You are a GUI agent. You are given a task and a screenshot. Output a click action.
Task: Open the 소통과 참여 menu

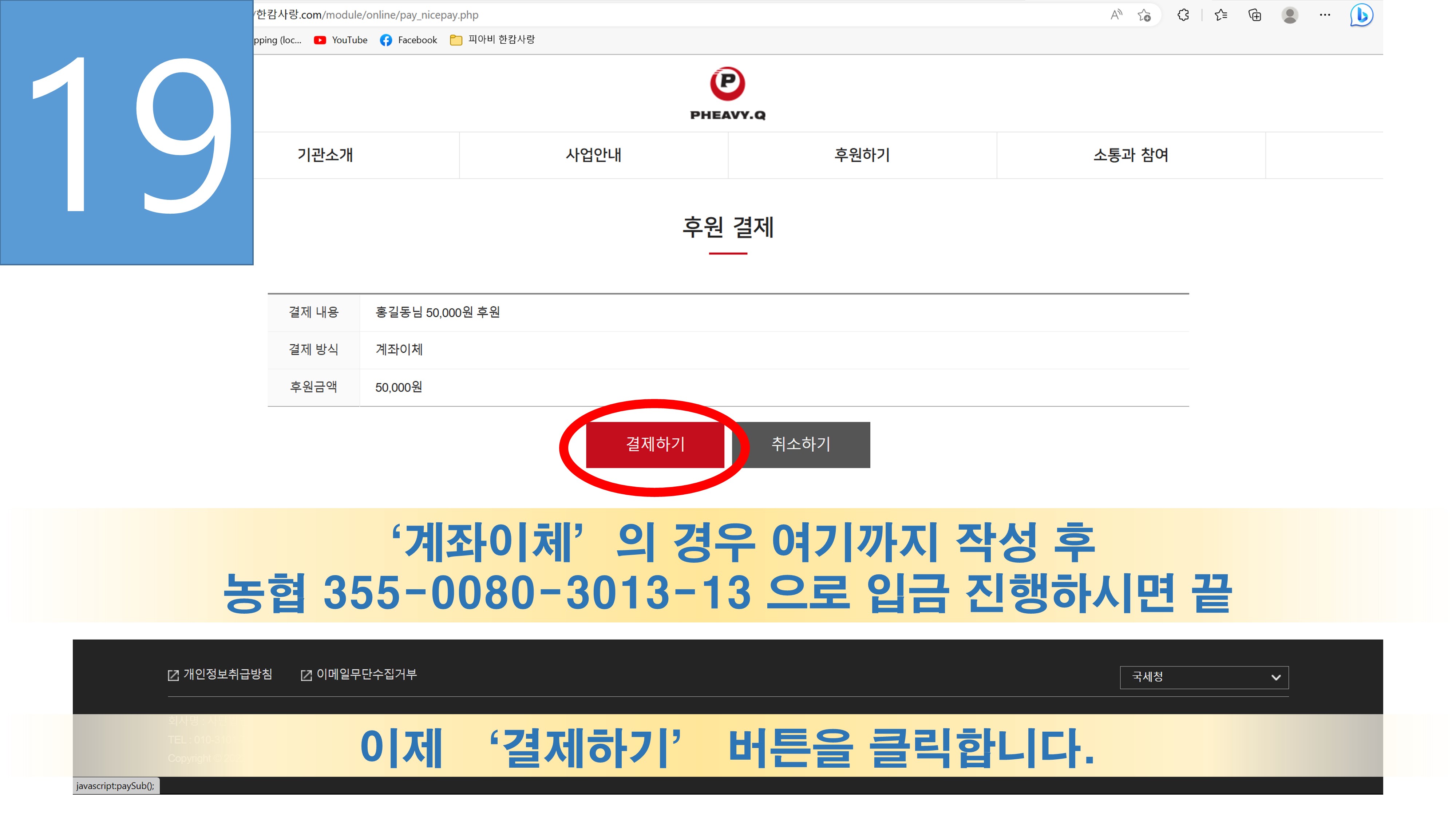(1131, 155)
